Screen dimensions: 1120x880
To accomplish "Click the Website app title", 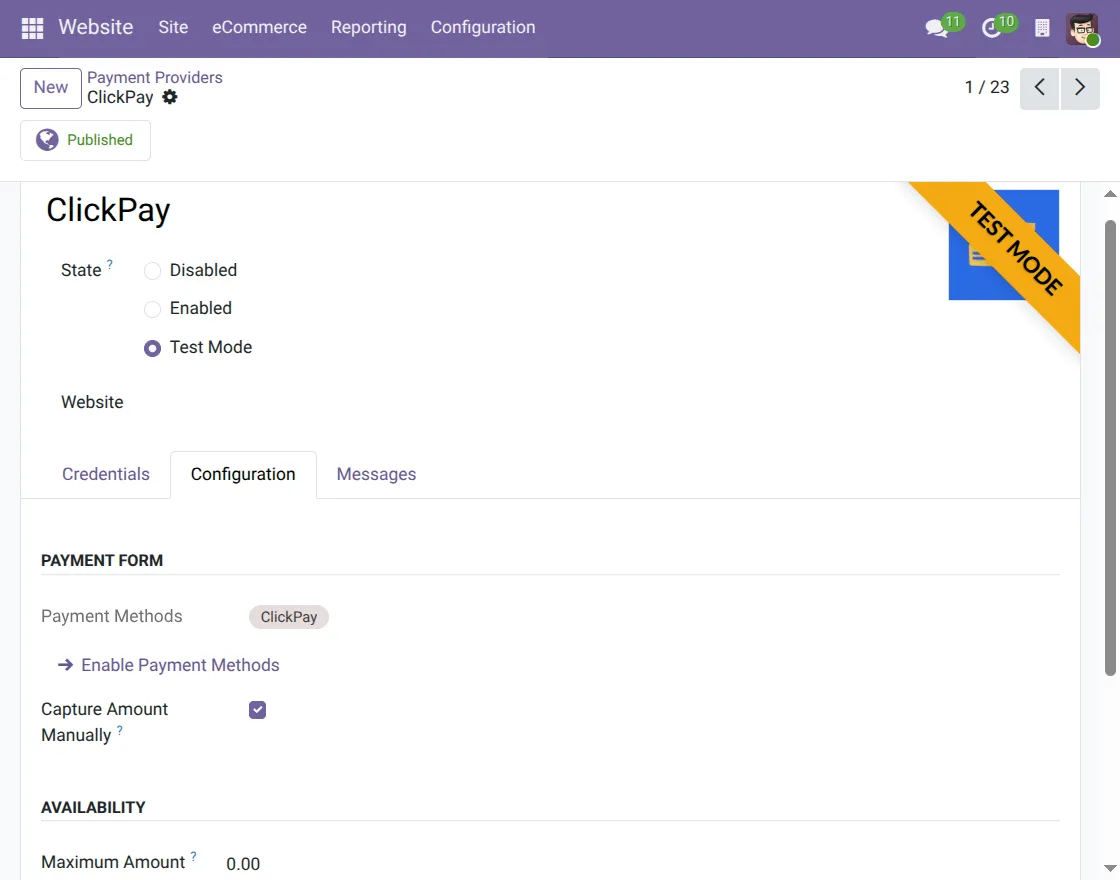I will (96, 27).
